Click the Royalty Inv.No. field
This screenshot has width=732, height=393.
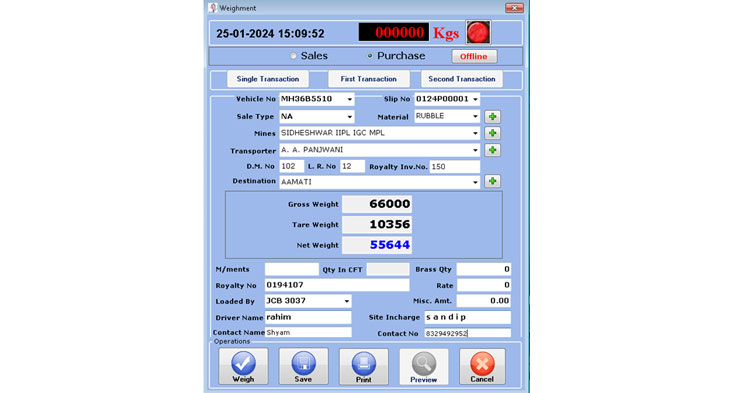[455, 167]
